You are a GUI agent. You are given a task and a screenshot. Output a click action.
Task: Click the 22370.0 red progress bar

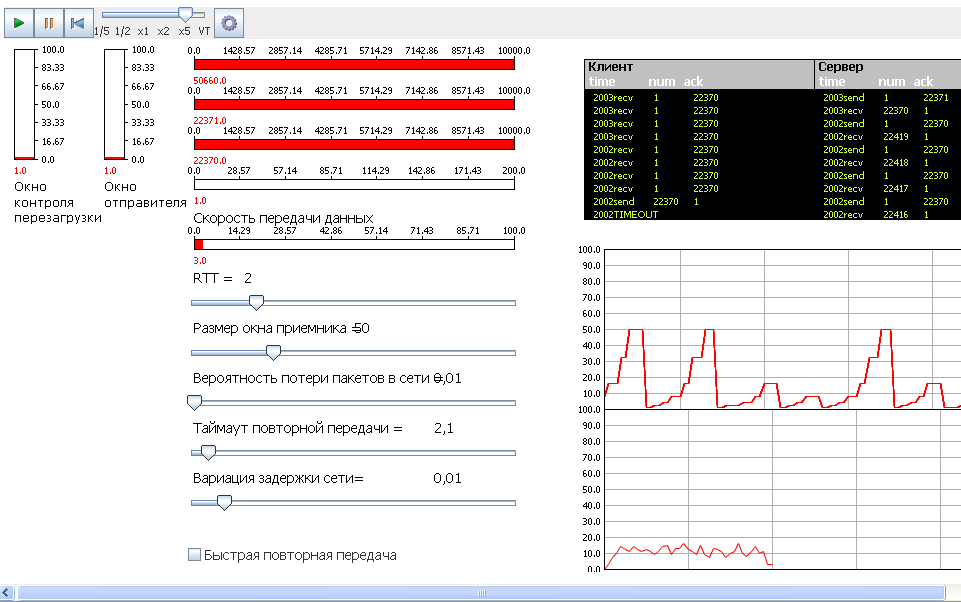(354, 144)
